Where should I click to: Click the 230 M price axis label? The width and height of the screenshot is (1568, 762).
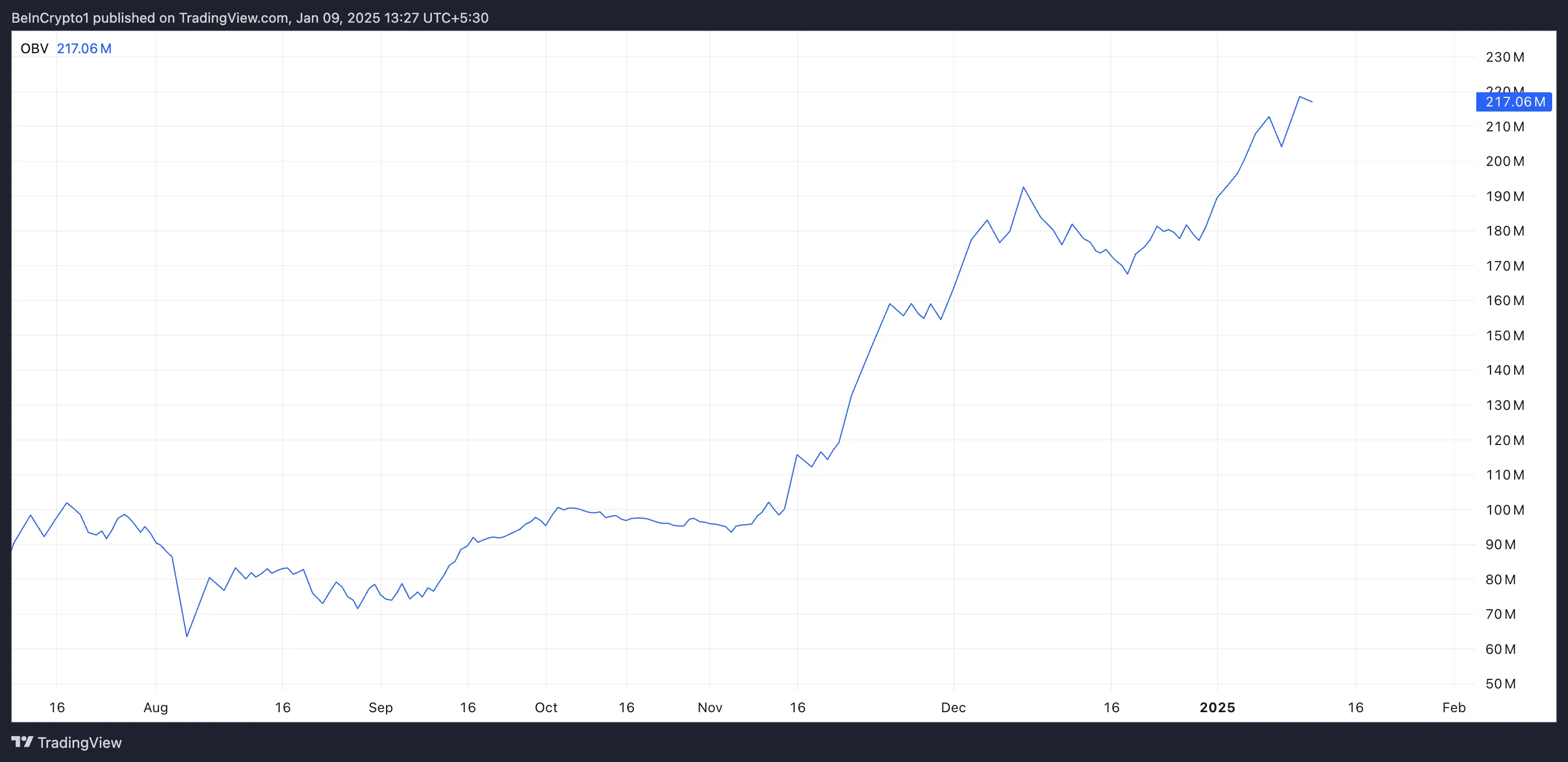point(1505,57)
